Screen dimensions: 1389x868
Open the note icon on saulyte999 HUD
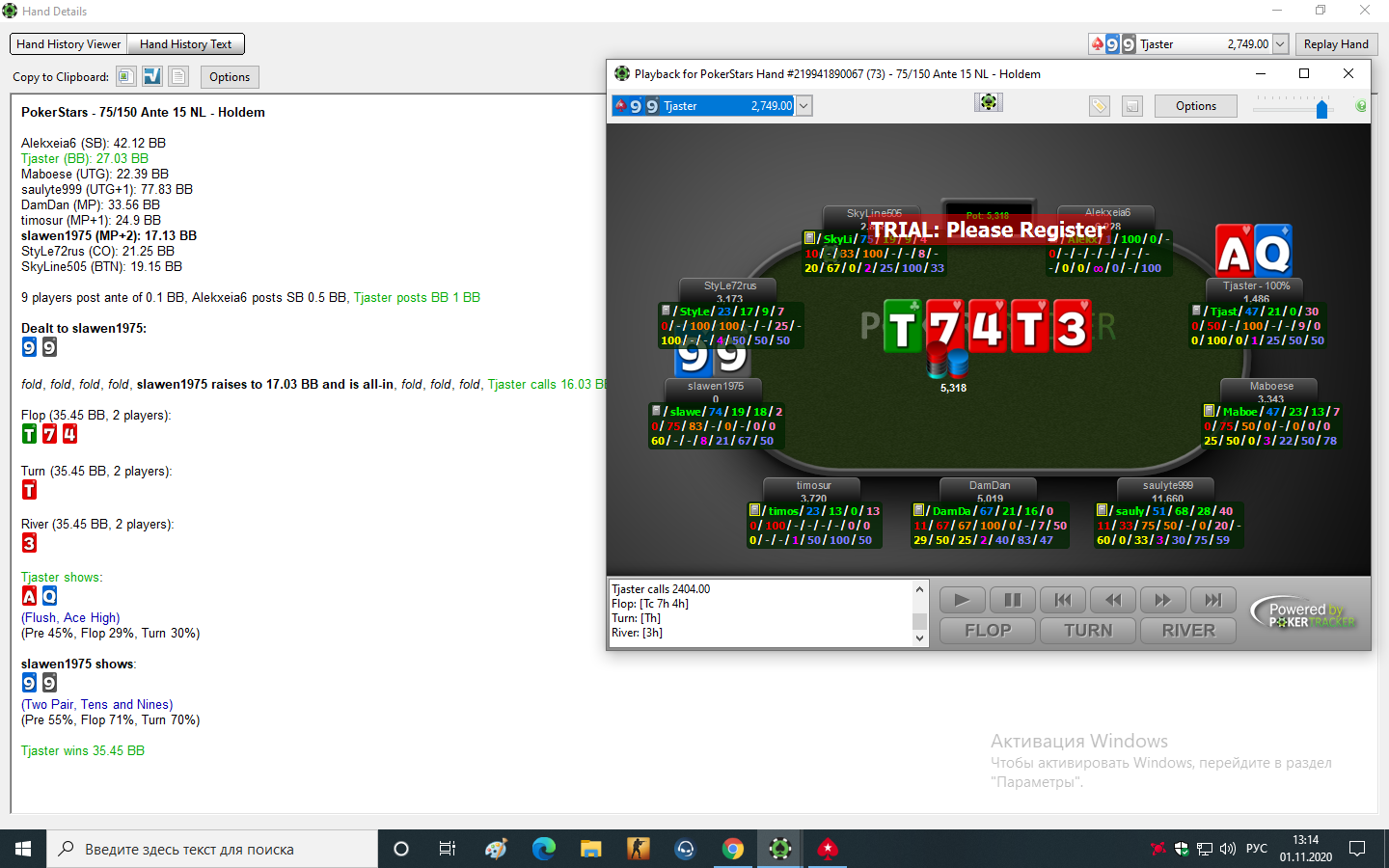[x=1102, y=510]
